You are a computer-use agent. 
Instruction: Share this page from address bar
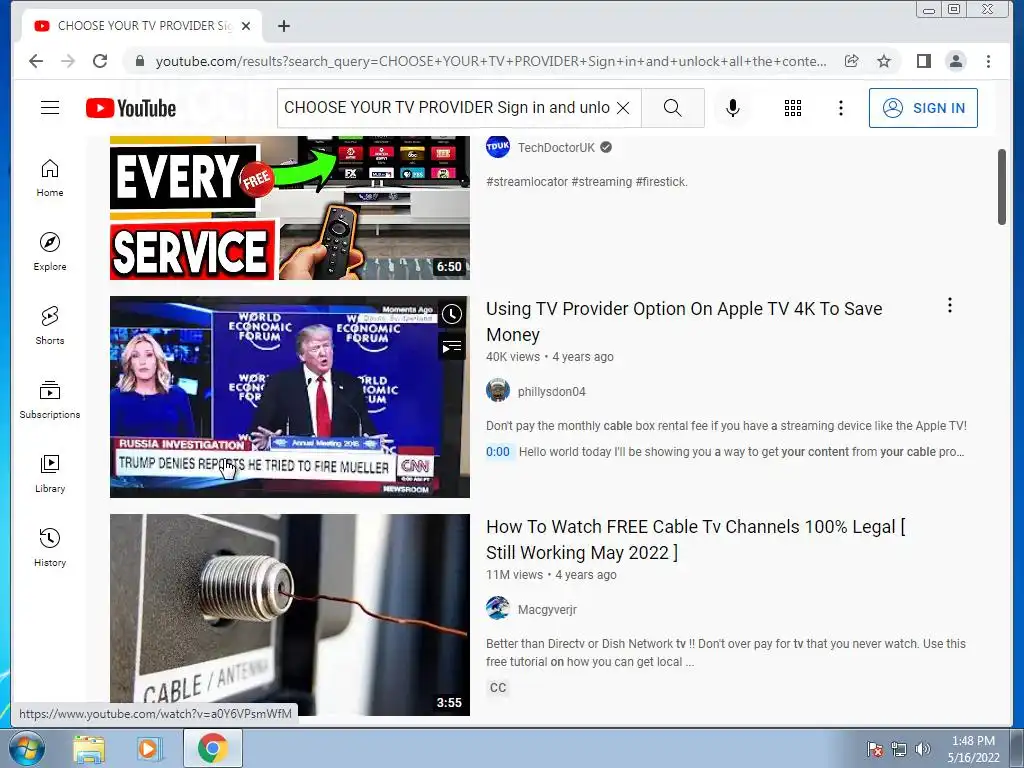851,61
